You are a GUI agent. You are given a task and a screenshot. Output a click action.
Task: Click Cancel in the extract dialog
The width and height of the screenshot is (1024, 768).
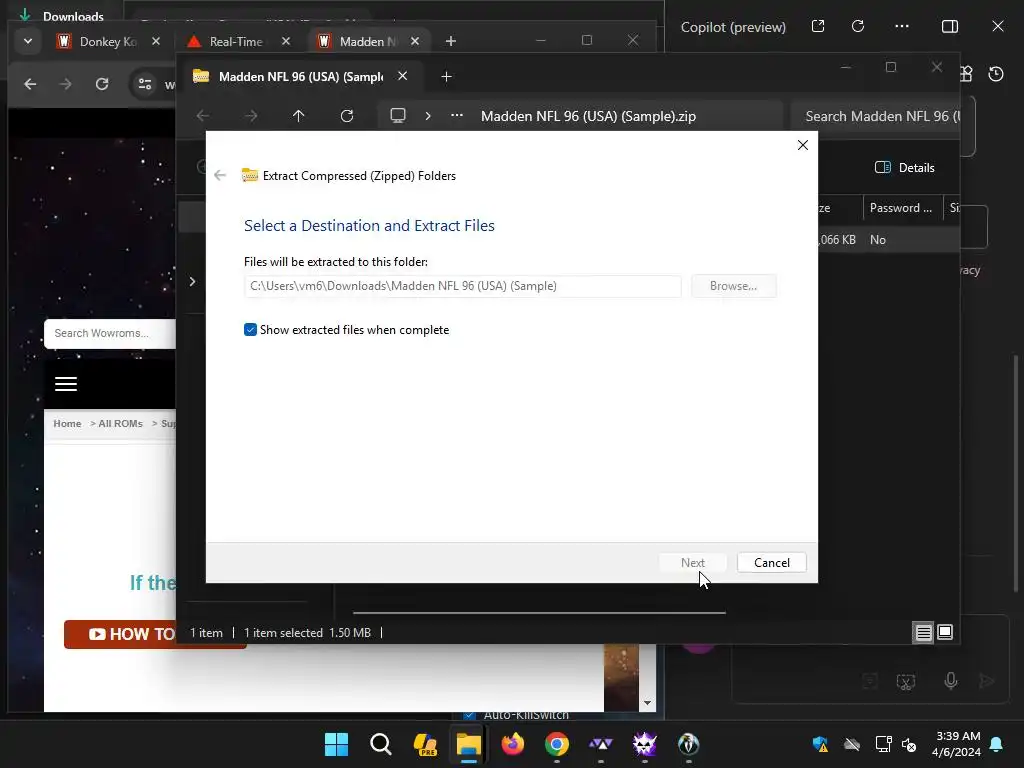point(771,563)
